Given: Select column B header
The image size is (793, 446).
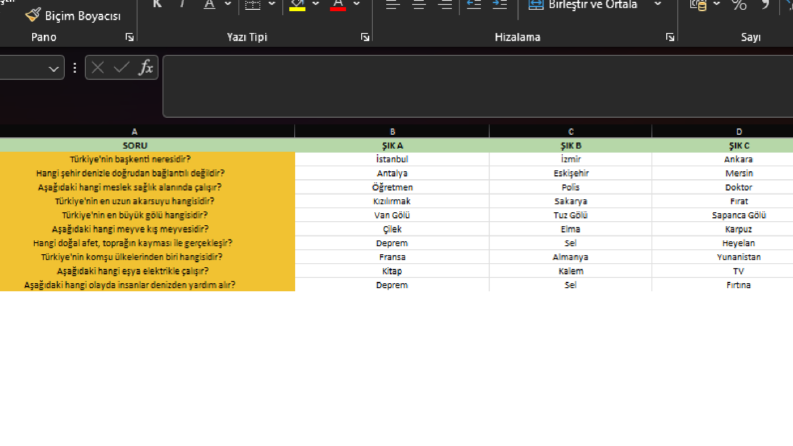Looking at the screenshot, I should [x=392, y=131].
